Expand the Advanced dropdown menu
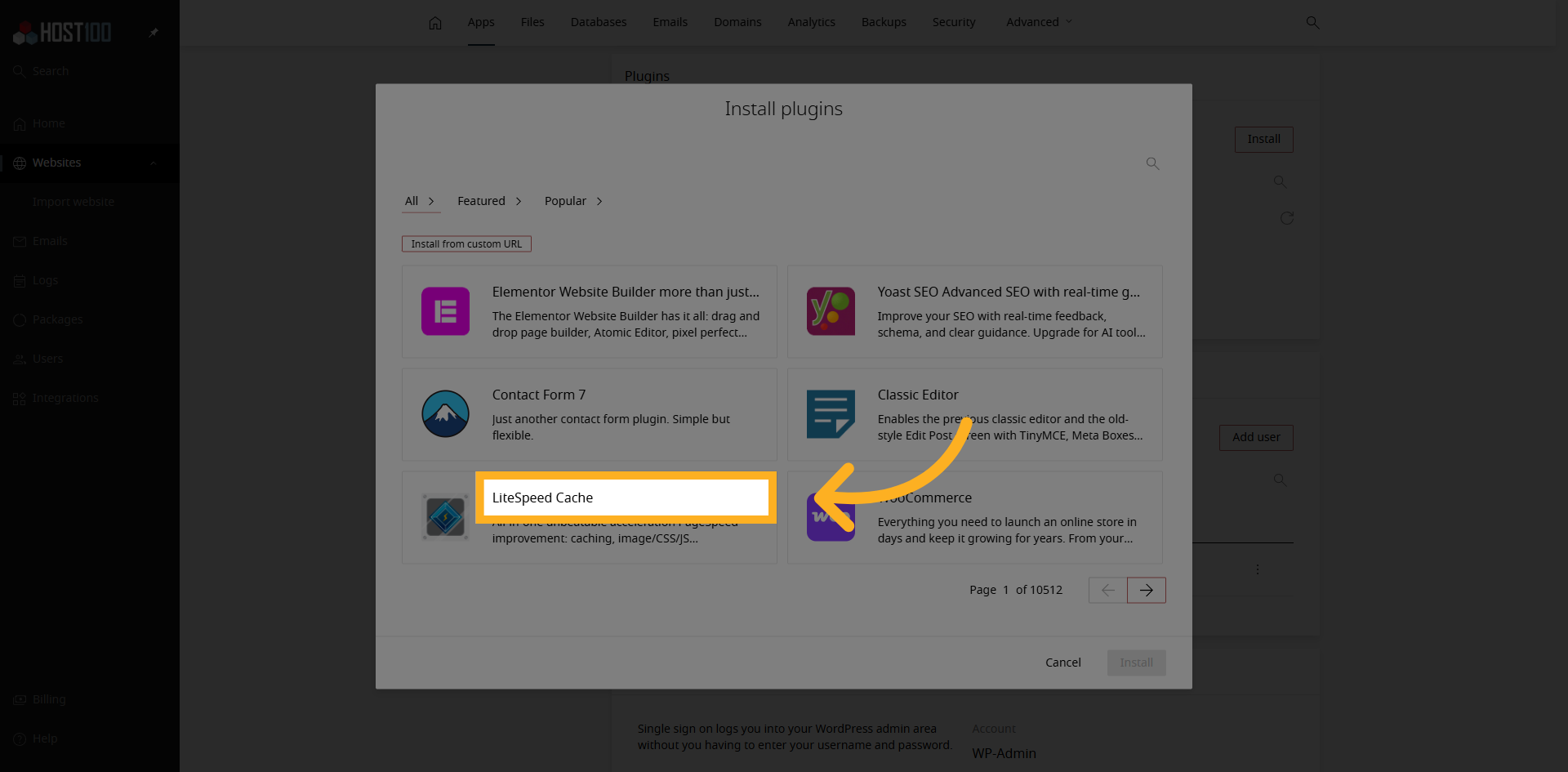This screenshot has height=772, width=1568. pos(1039,22)
